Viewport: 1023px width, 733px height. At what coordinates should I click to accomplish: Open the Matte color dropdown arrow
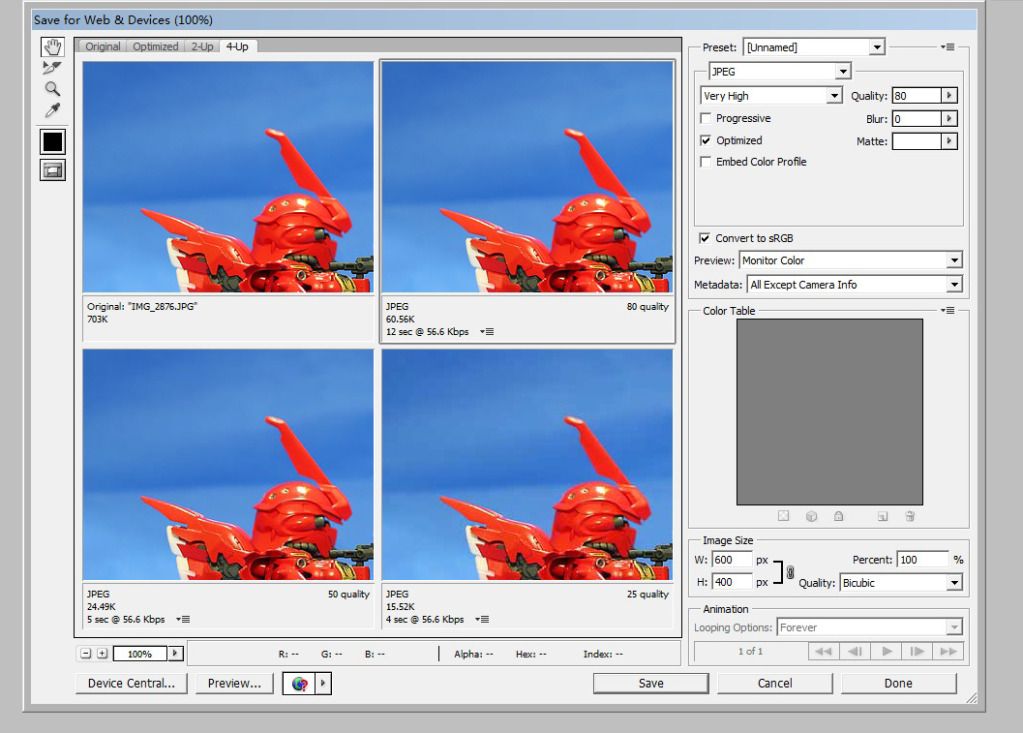(949, 141)
